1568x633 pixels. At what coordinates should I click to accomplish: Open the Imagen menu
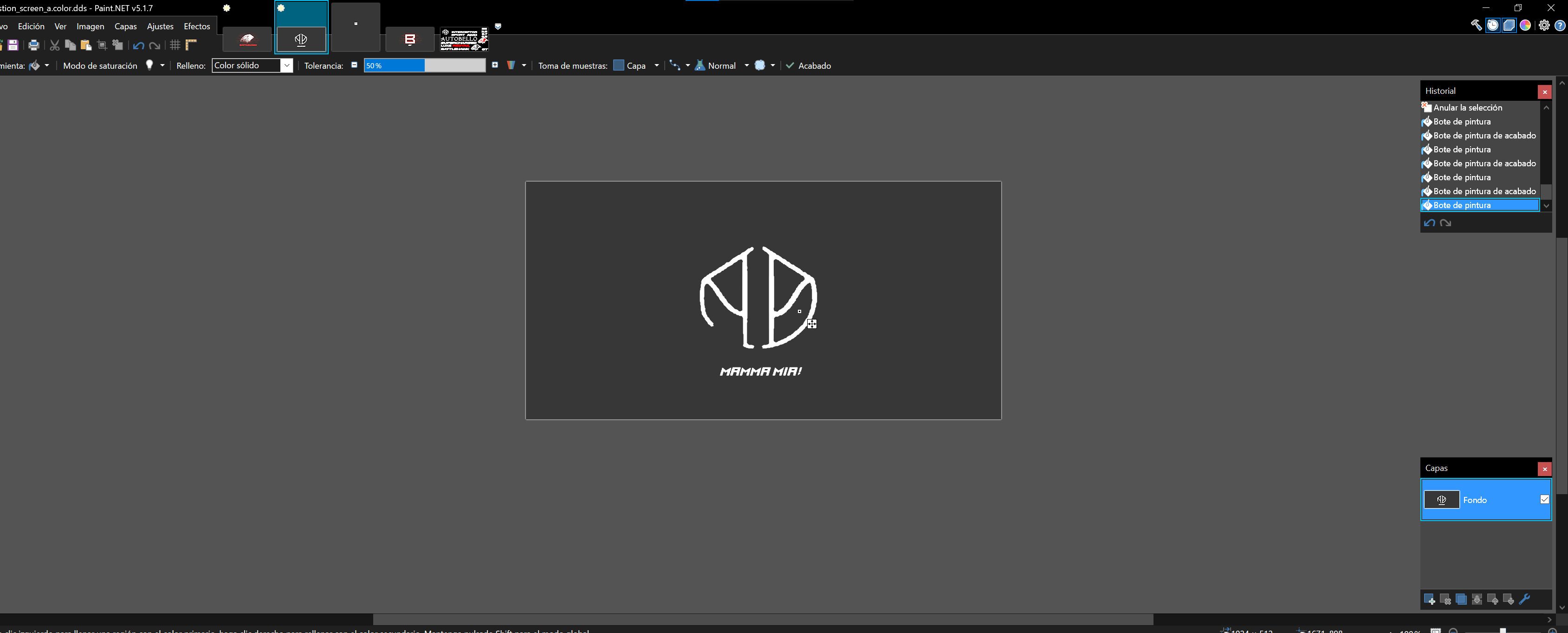click(90, 26)
